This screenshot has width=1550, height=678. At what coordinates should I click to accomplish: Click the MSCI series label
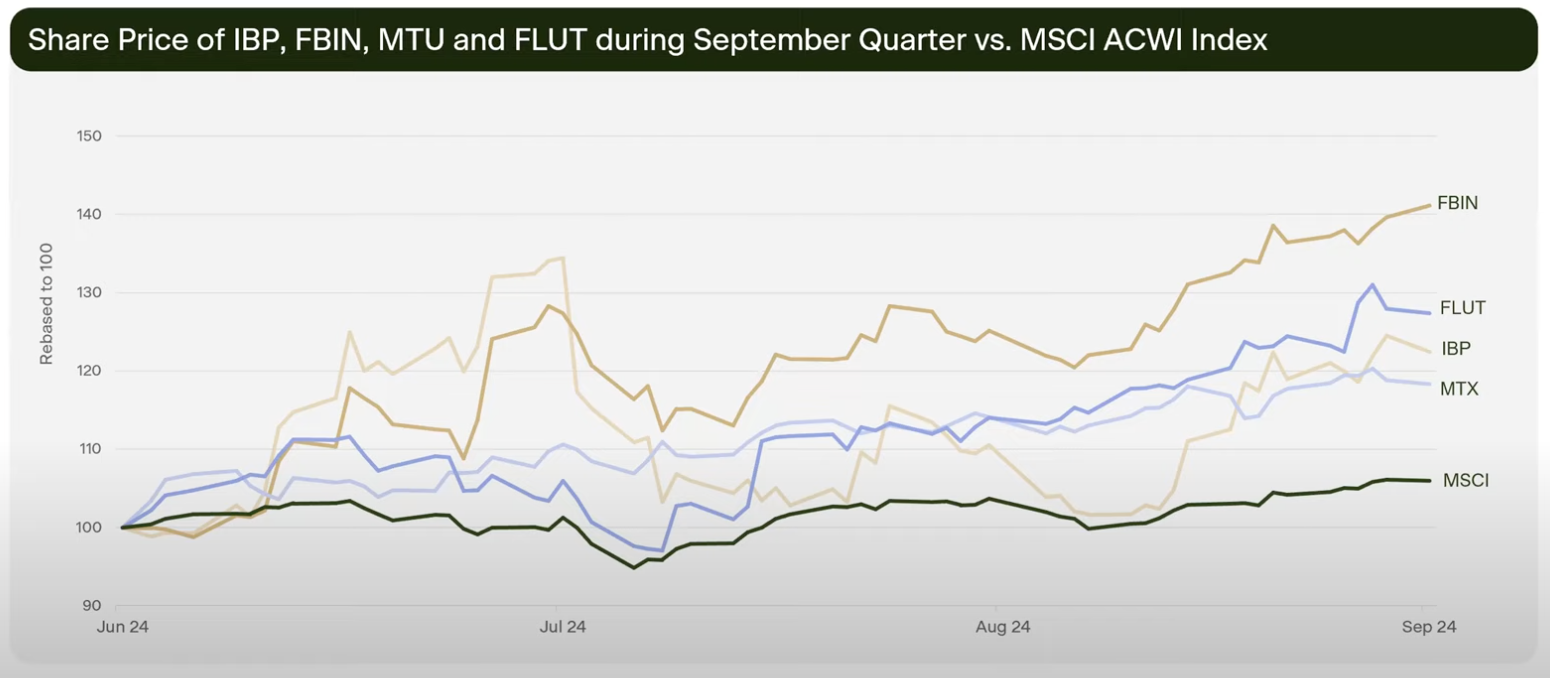[1465, 481]
